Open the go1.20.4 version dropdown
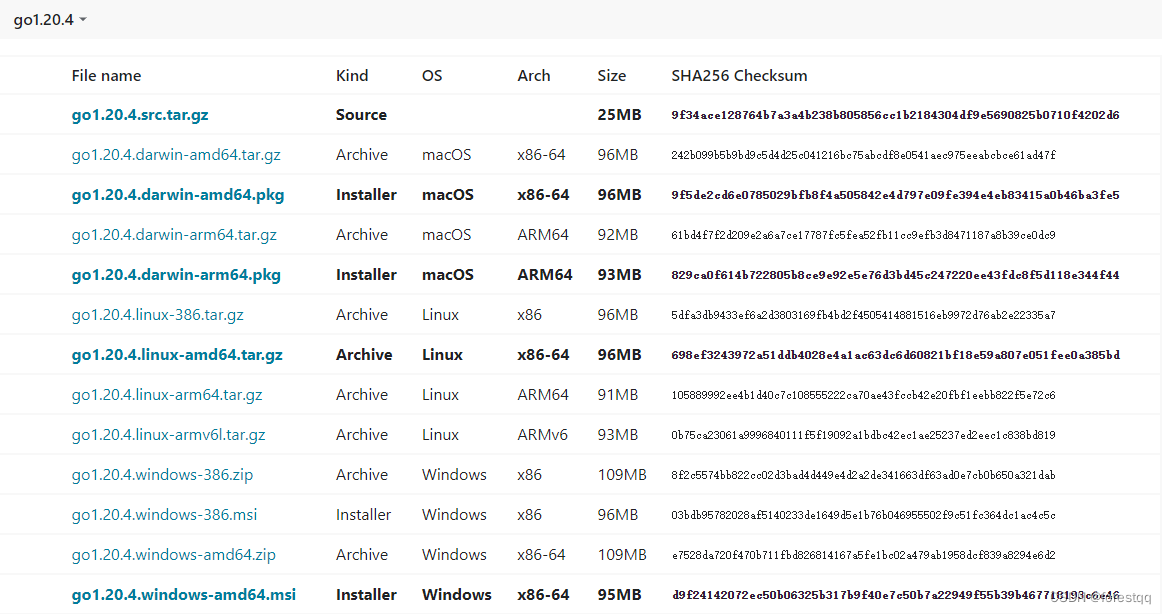1166x614 pixels. 46,18
